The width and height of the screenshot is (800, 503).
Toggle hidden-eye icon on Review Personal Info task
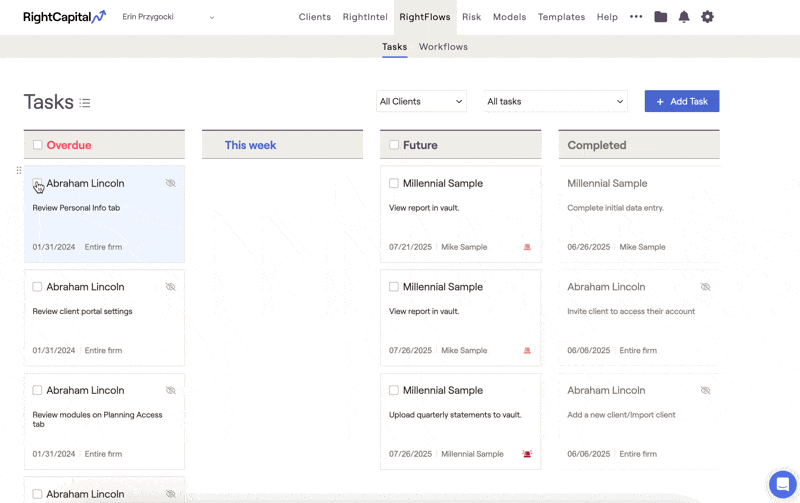[x=170, y=183]
